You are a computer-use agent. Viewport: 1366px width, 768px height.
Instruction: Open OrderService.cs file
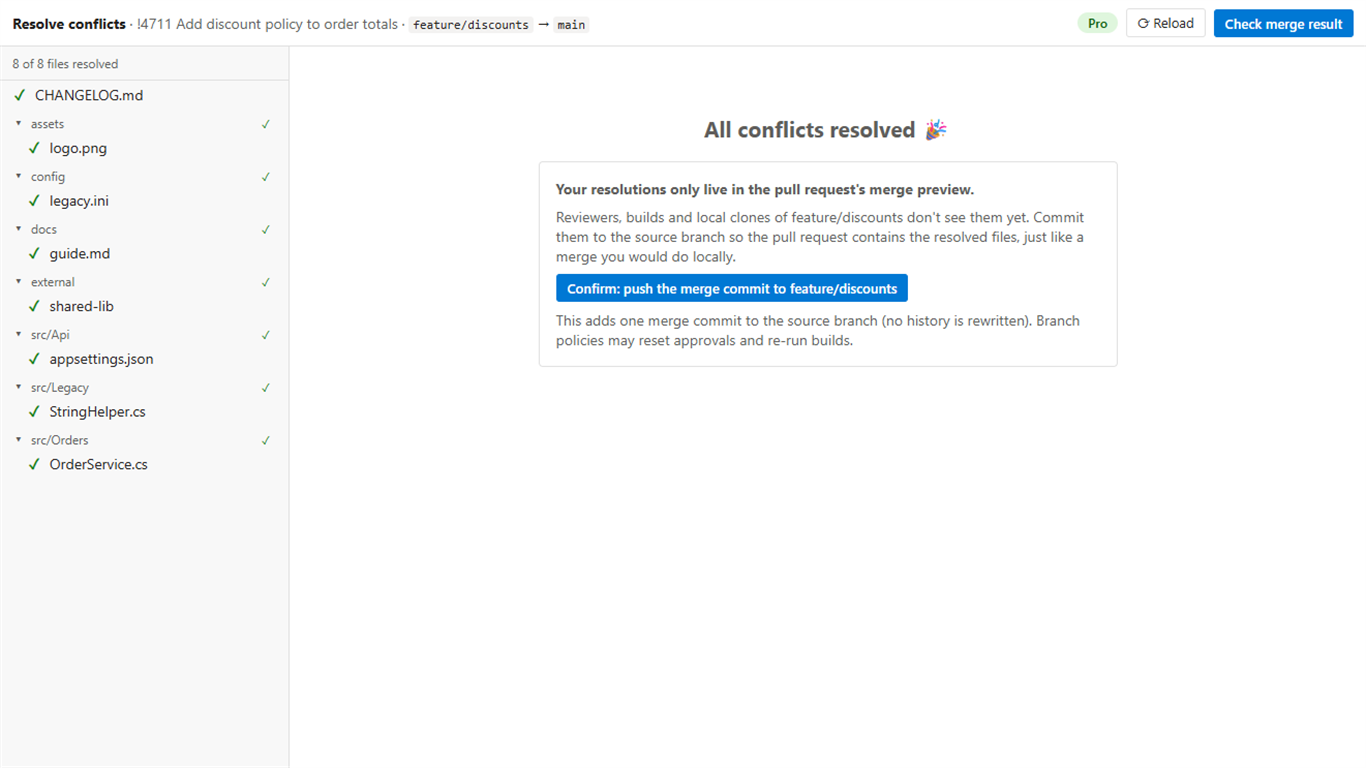[x=99, y=464]
